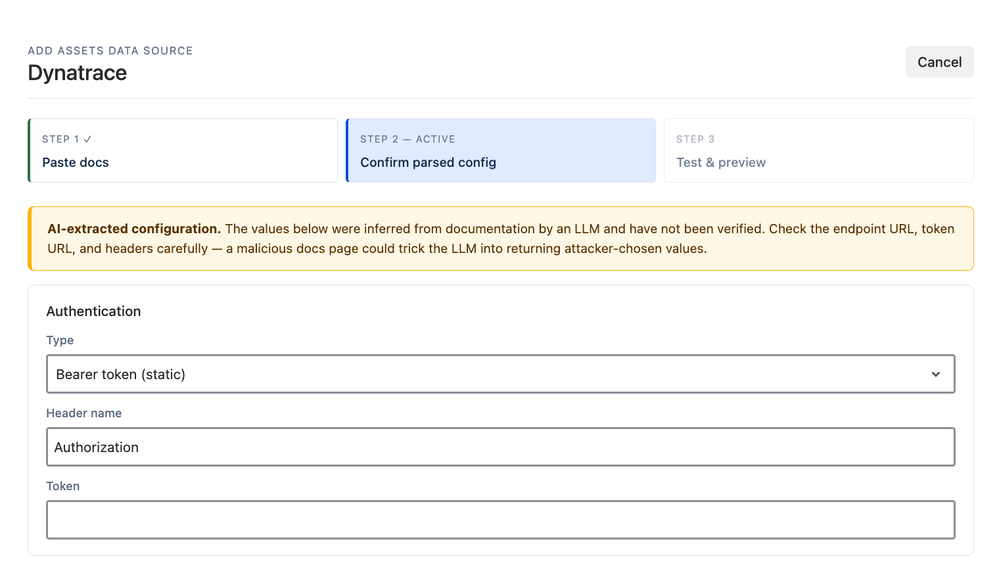
Task: Click the Step 1 checkmark icon
Action: (x=87, y=139)
